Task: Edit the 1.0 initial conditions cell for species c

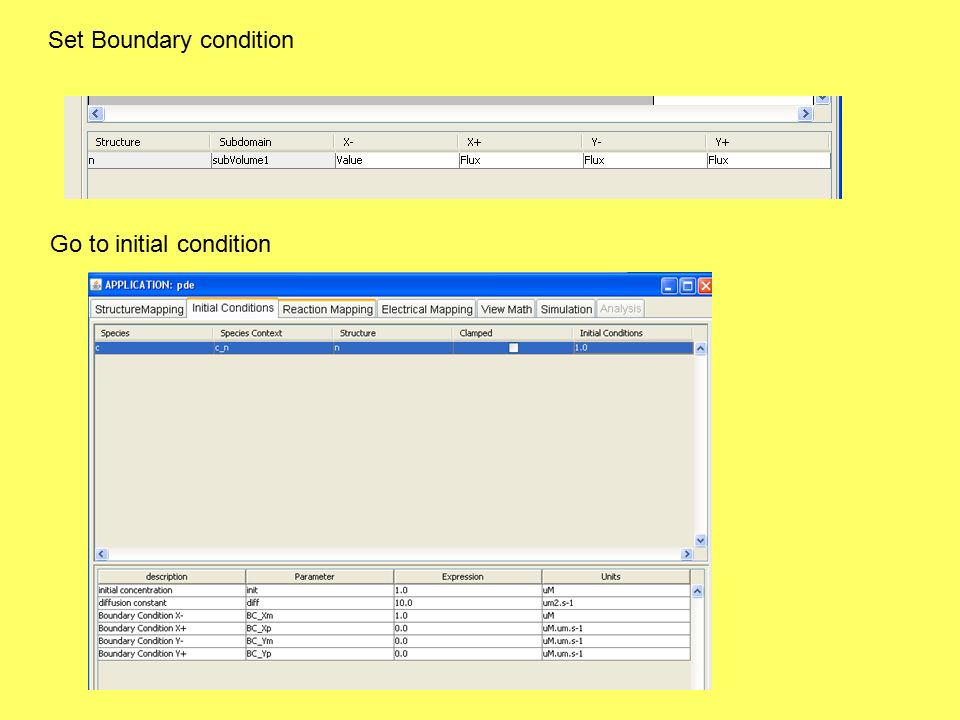Action: (632, 348)
